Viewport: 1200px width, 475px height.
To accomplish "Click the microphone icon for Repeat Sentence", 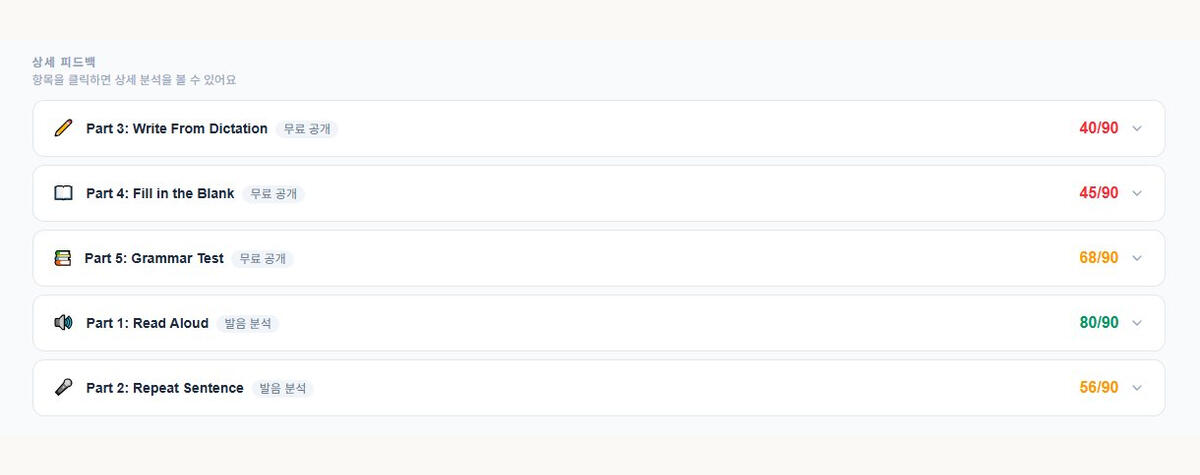I will click(x=63, y=388).
